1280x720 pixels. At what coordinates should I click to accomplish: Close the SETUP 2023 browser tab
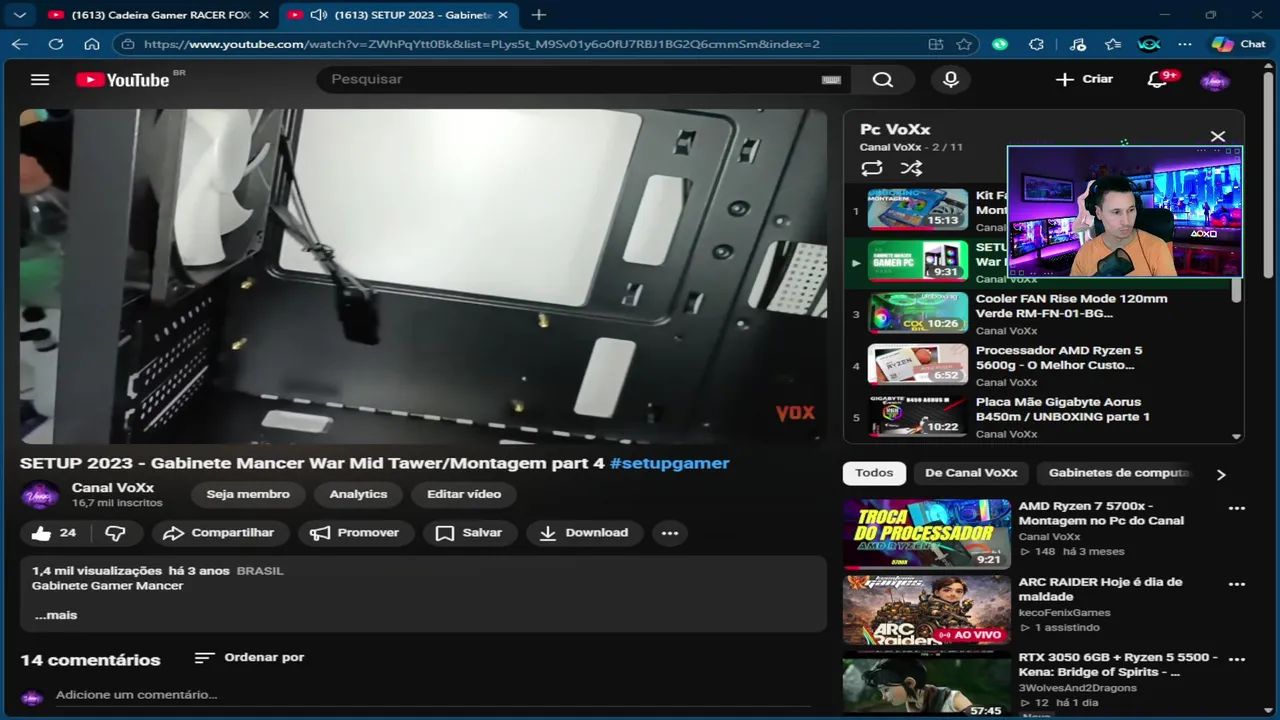[503, 15]
